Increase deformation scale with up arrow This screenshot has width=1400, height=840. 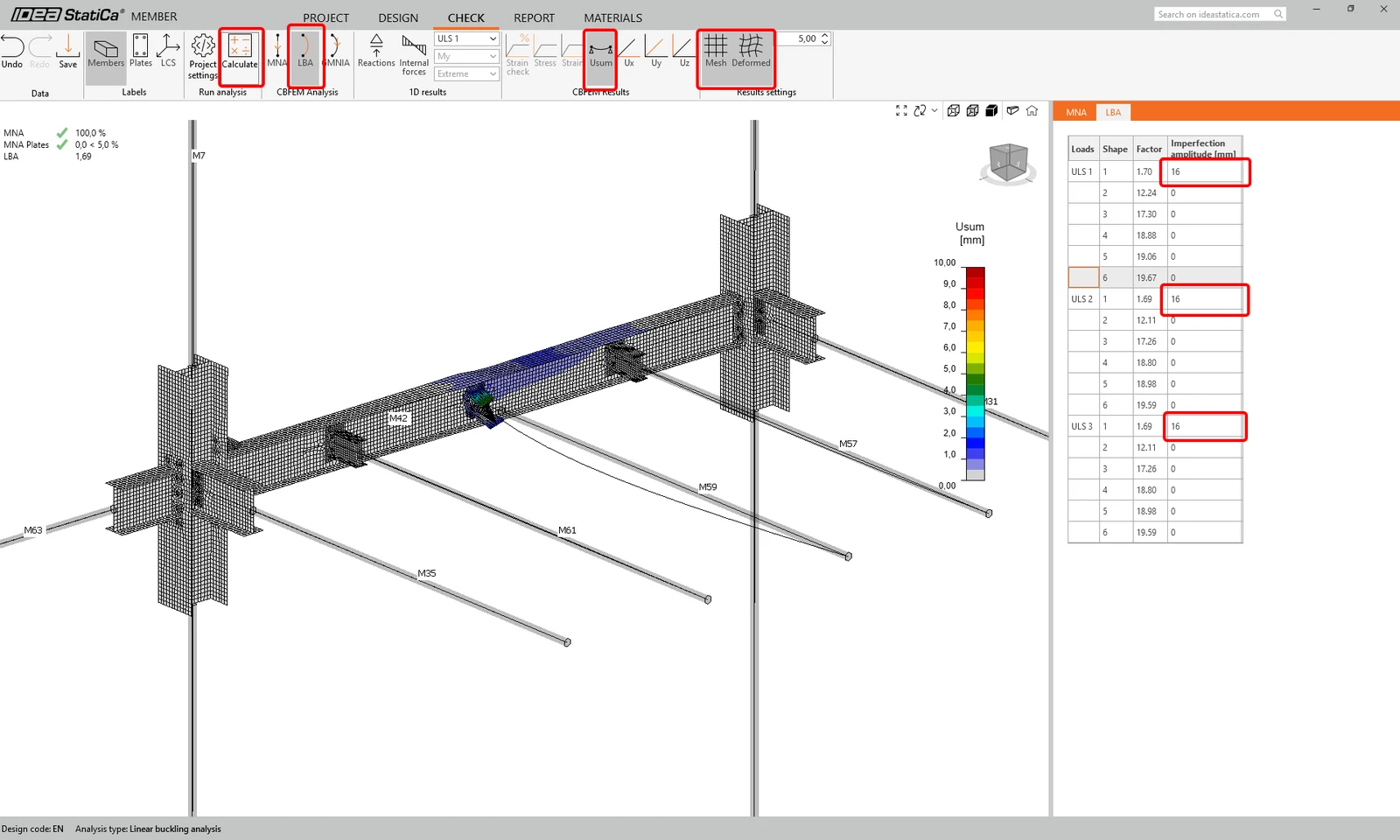825,36
